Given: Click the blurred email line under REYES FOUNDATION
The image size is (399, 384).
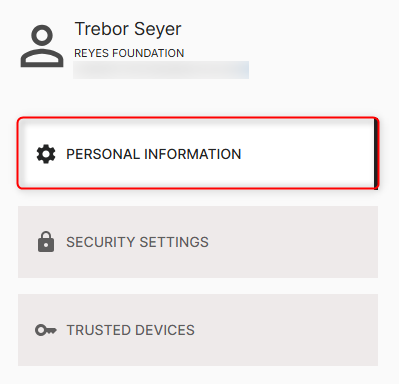Looking at the screenshot, I should tap(161, 70).
